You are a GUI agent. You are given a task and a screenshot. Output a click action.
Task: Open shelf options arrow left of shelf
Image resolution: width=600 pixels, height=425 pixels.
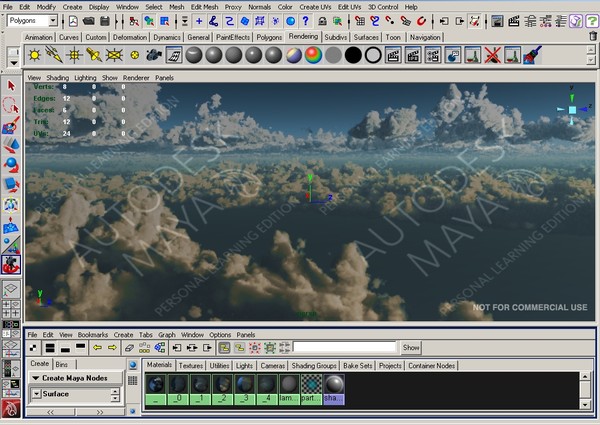[14, 62]
